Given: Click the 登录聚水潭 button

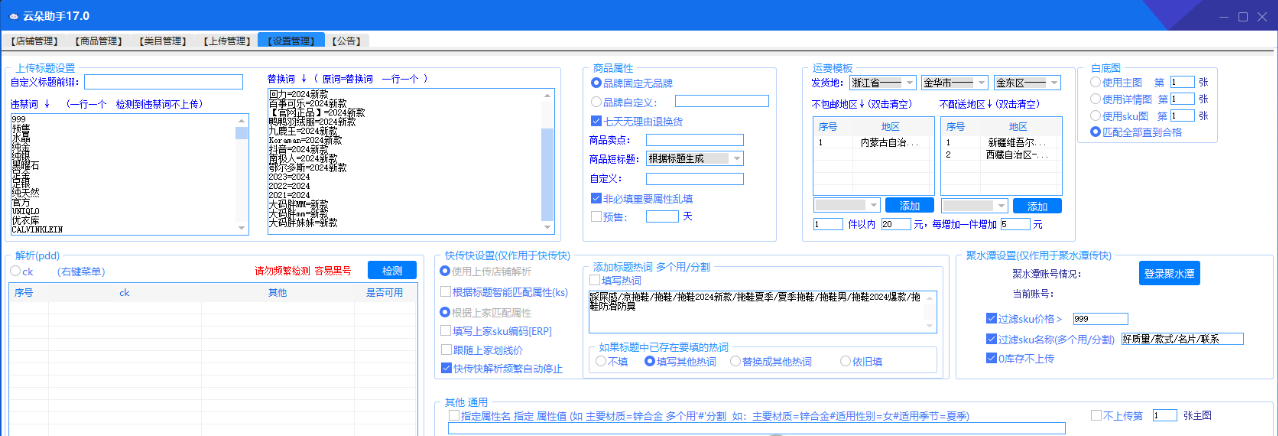Looking at the screenshot, I should click(1169, 273).
